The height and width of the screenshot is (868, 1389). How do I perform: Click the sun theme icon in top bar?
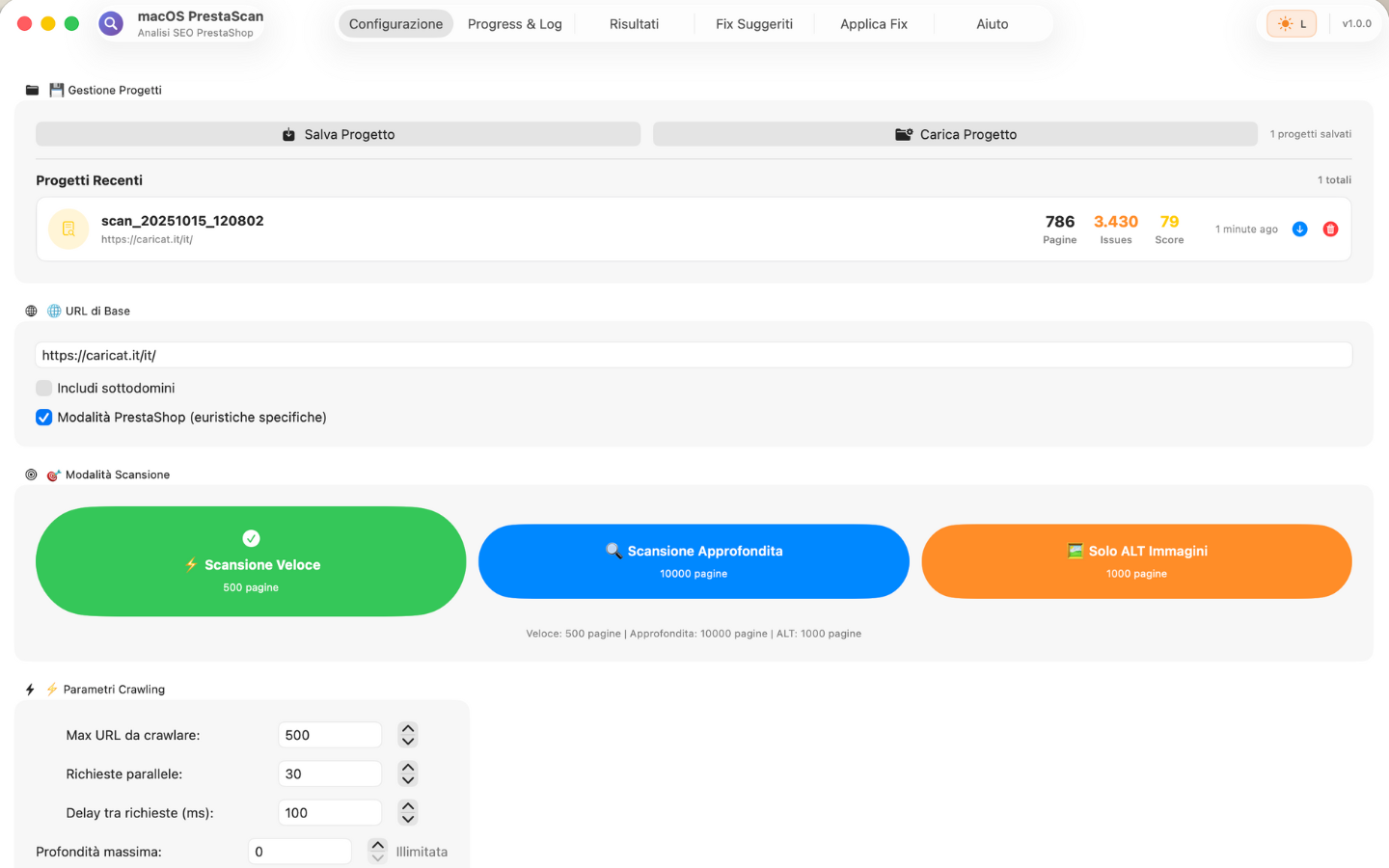coord(1283,23)
